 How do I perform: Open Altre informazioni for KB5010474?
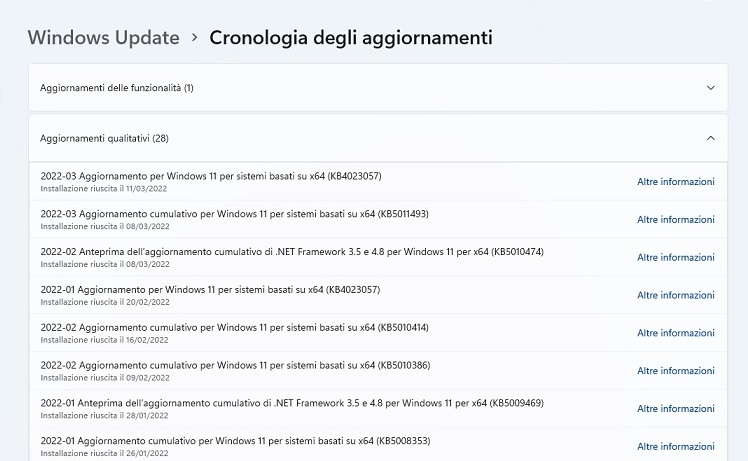[675, 257]
